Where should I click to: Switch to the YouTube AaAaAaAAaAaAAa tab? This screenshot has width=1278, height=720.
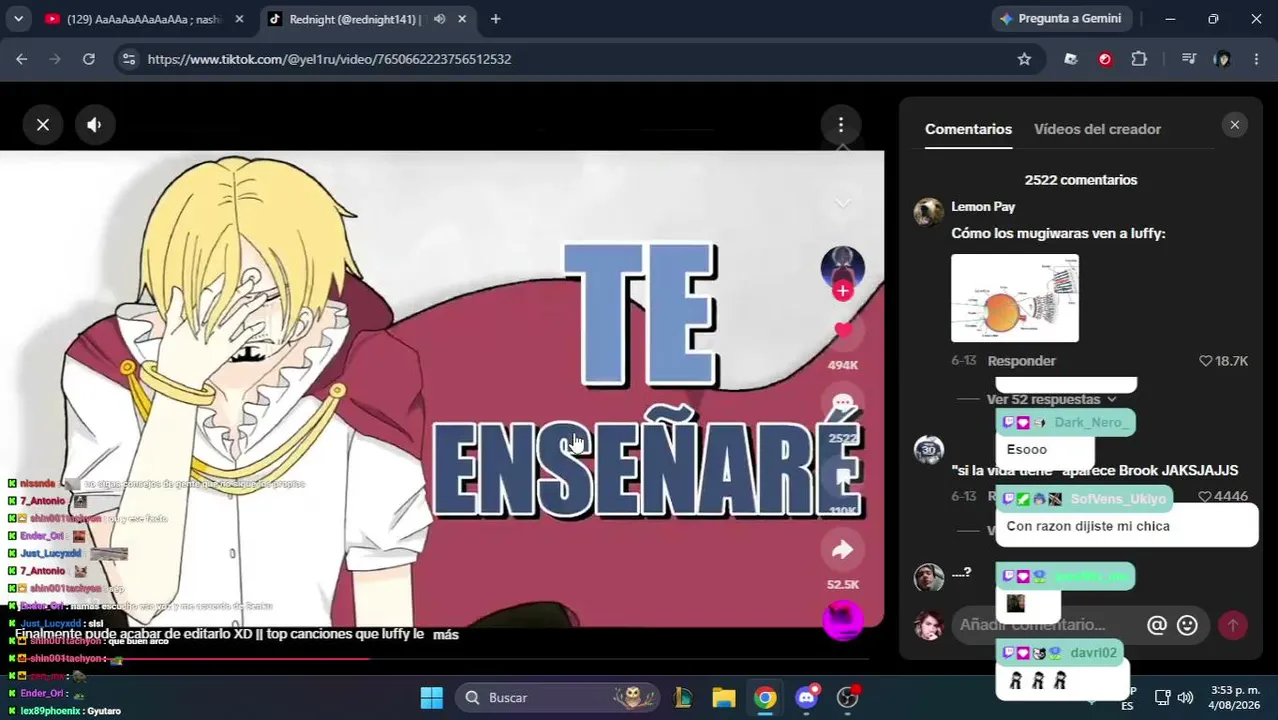point(142,19)
